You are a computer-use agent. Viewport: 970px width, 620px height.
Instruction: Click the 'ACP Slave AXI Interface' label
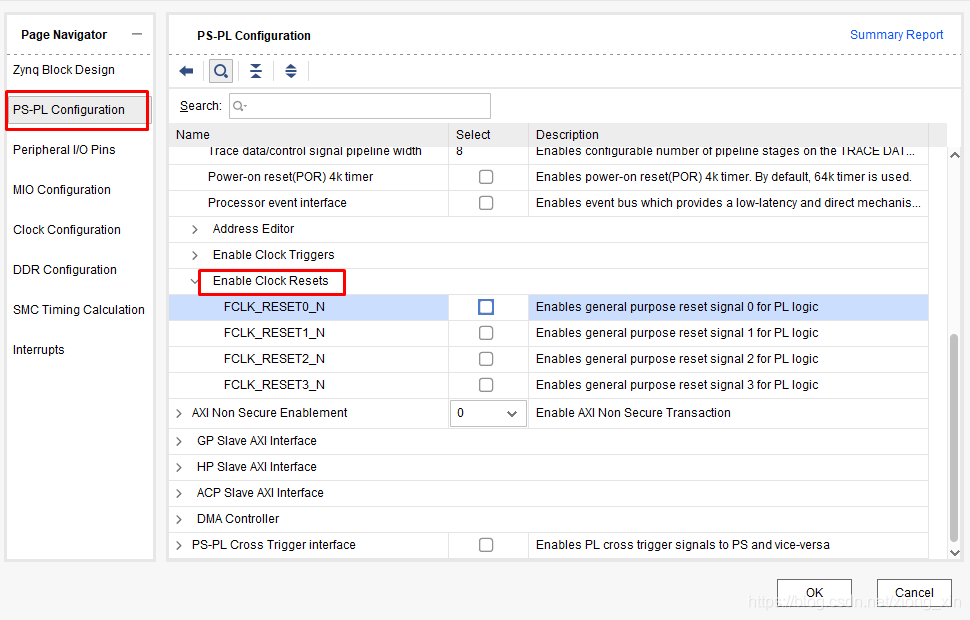point(260,493)
